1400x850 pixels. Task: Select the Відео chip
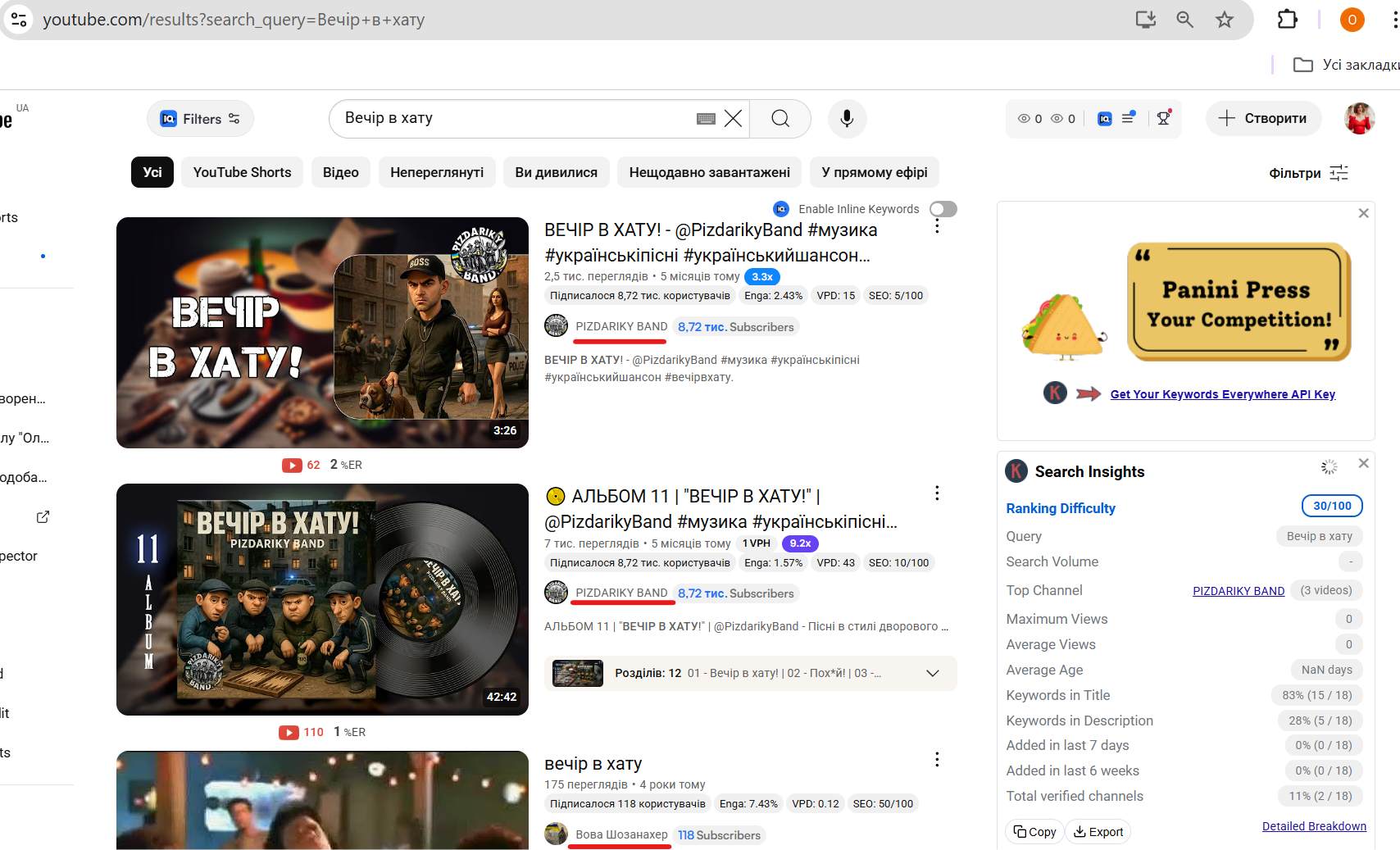(341, 172)
